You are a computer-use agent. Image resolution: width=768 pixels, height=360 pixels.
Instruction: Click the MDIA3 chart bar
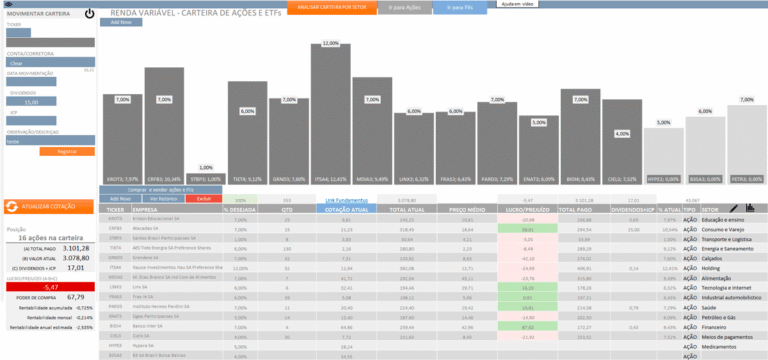point(372,131)
